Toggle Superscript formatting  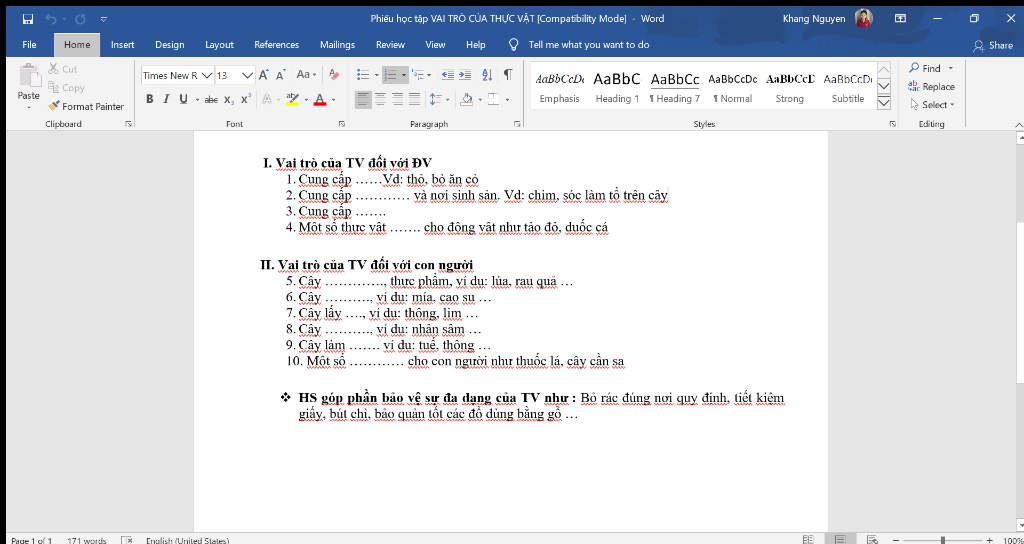coord(246,99)
